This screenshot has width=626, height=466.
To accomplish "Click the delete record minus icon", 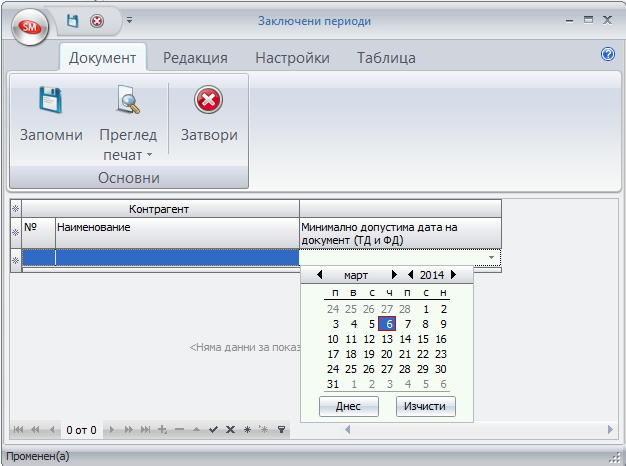I will (179, 430).
